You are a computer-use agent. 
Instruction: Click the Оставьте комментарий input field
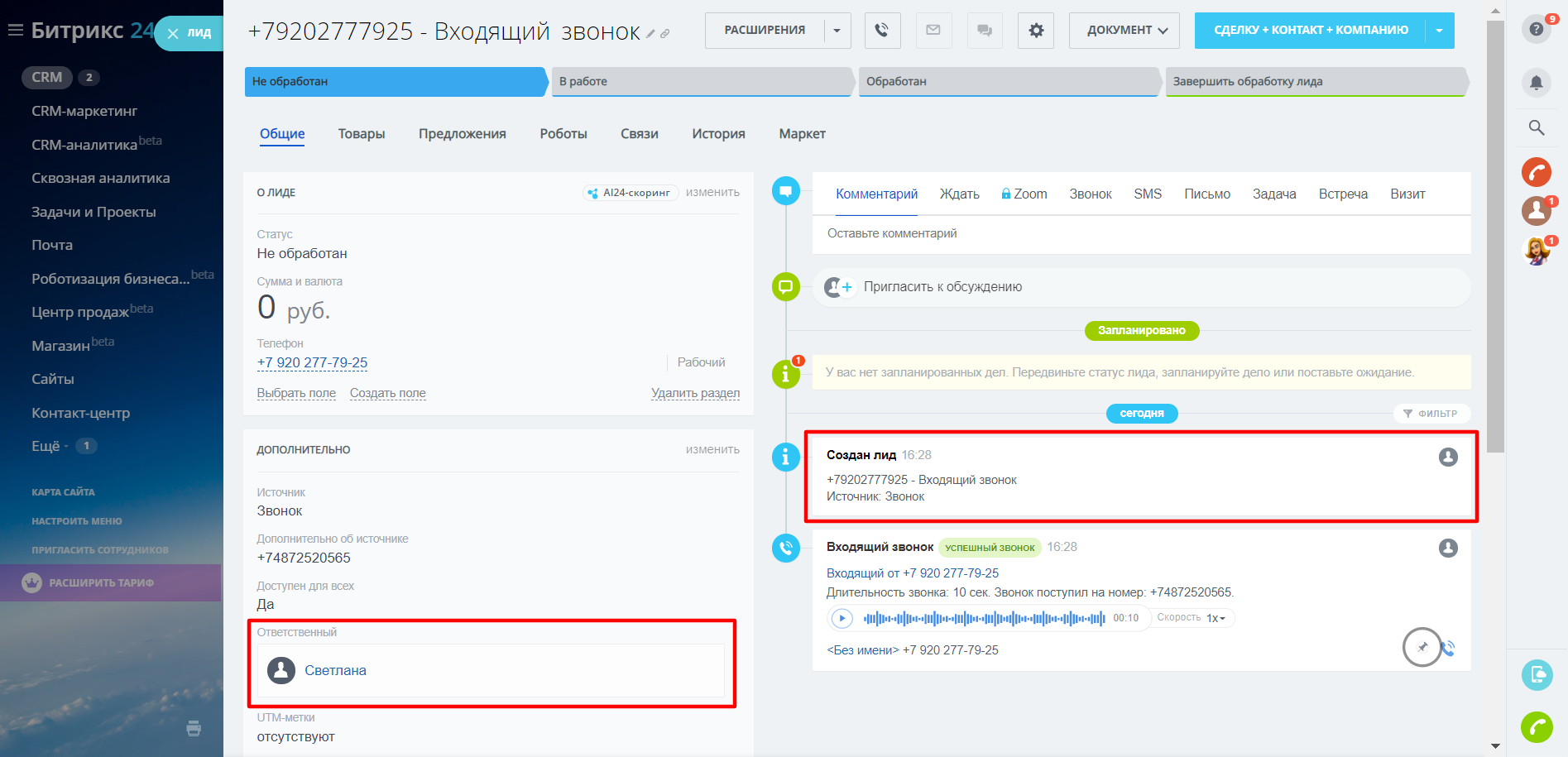point(1142,234)
